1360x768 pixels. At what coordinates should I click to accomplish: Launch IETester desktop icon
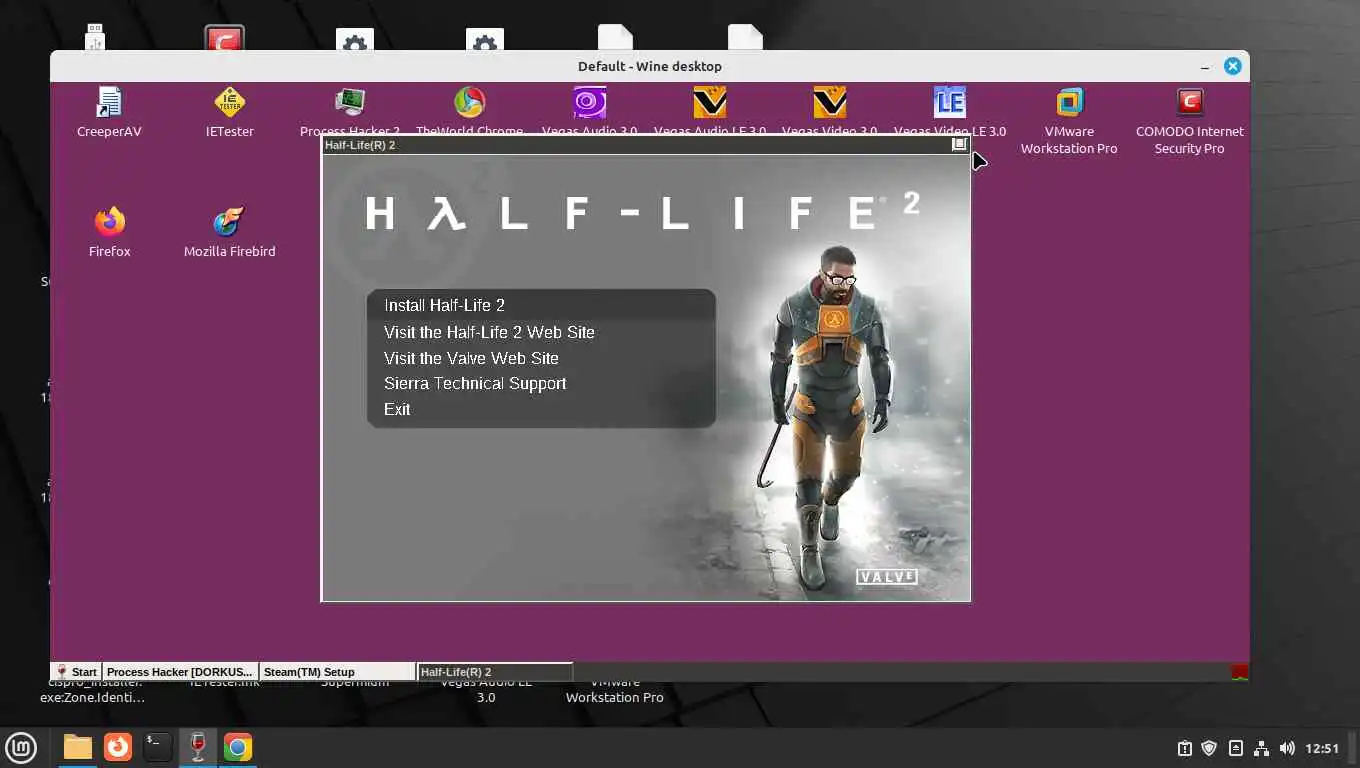point(229,112)
